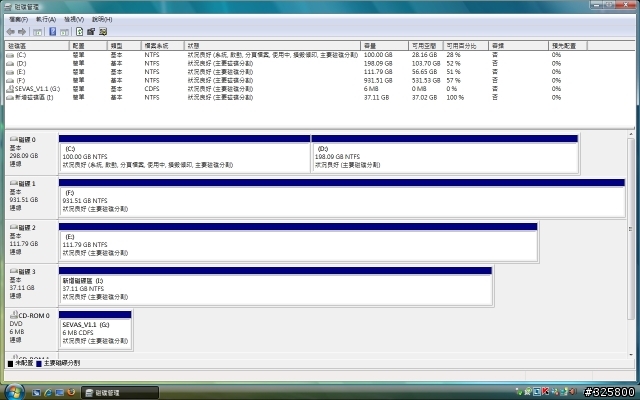Viewport: 640px width, 400px height.
Task: Select the 新增磁碟區 (I:) drive icon in list
Action: tap(10, 98)
